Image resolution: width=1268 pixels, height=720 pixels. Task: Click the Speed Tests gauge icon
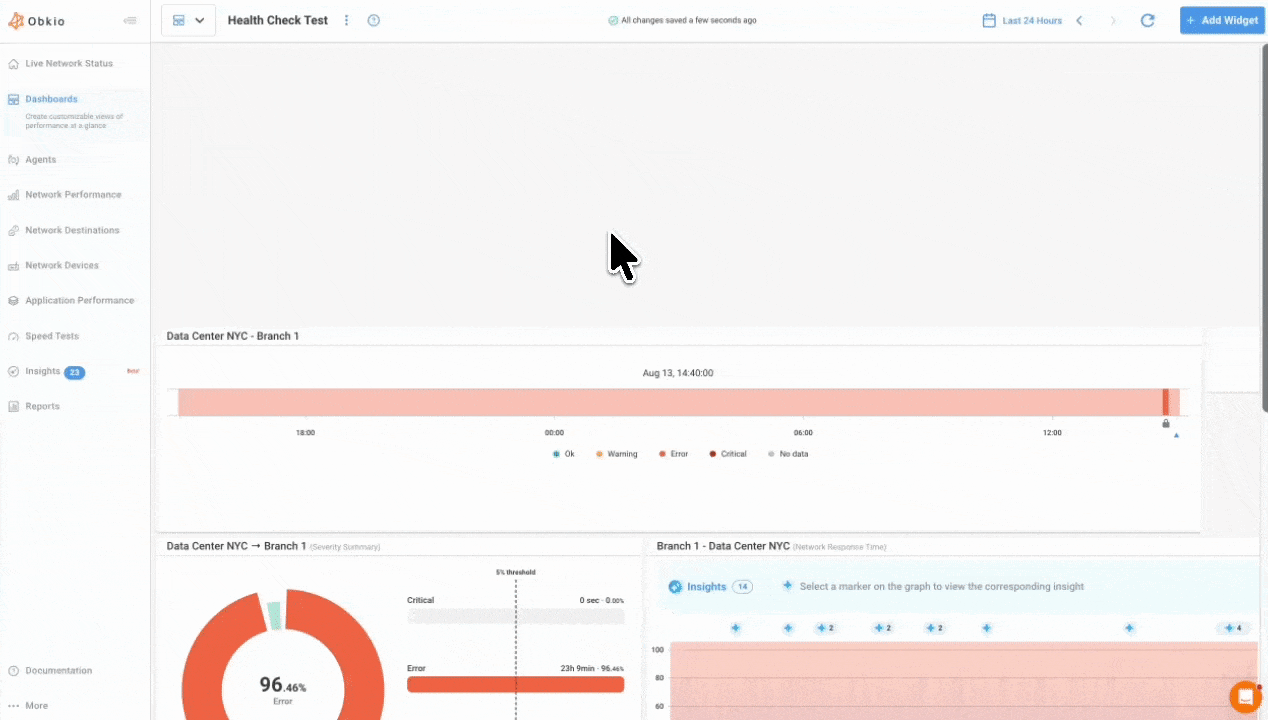coord(14,336)
